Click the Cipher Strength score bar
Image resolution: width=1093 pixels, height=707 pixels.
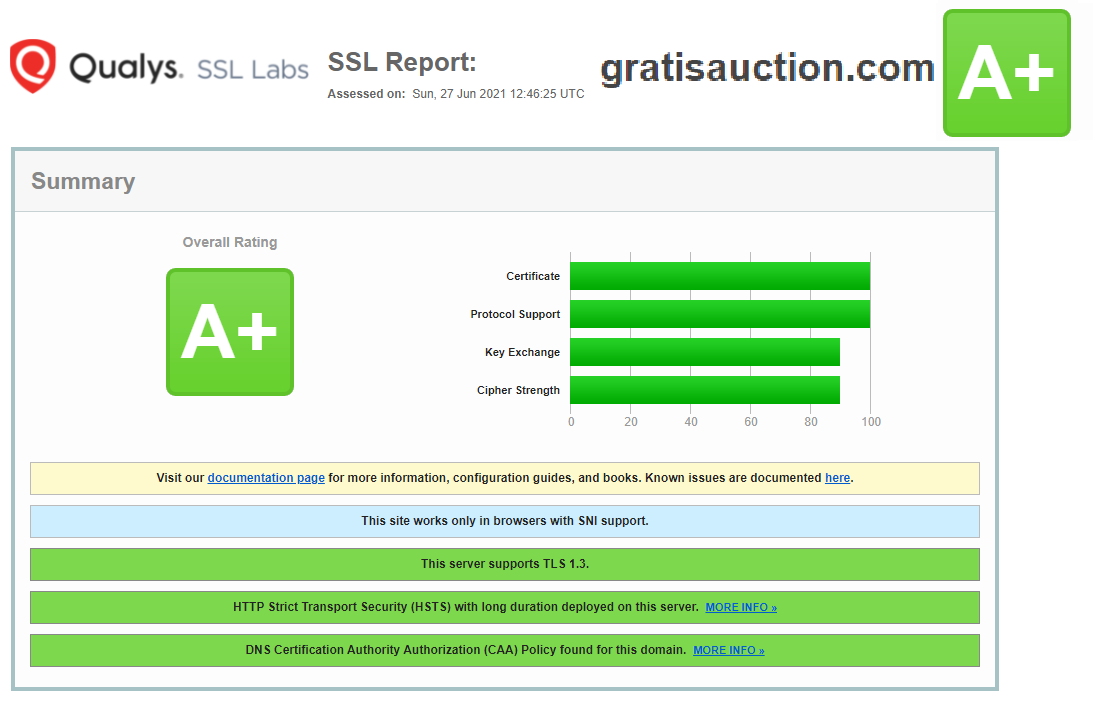pos(705,390)
